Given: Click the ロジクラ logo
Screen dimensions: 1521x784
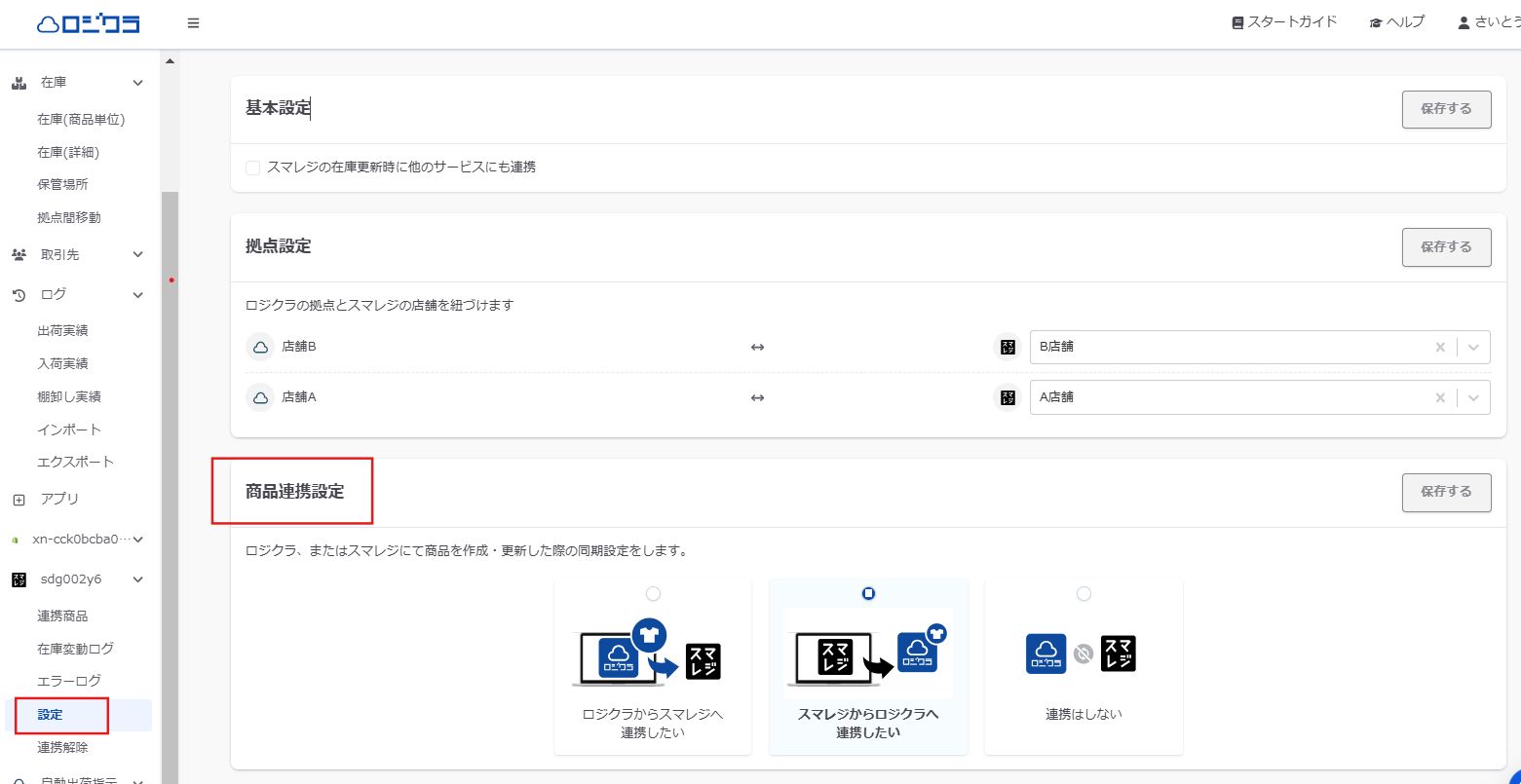Looking at the screenshot, I should pyautogui.click(x=88, y=23).
